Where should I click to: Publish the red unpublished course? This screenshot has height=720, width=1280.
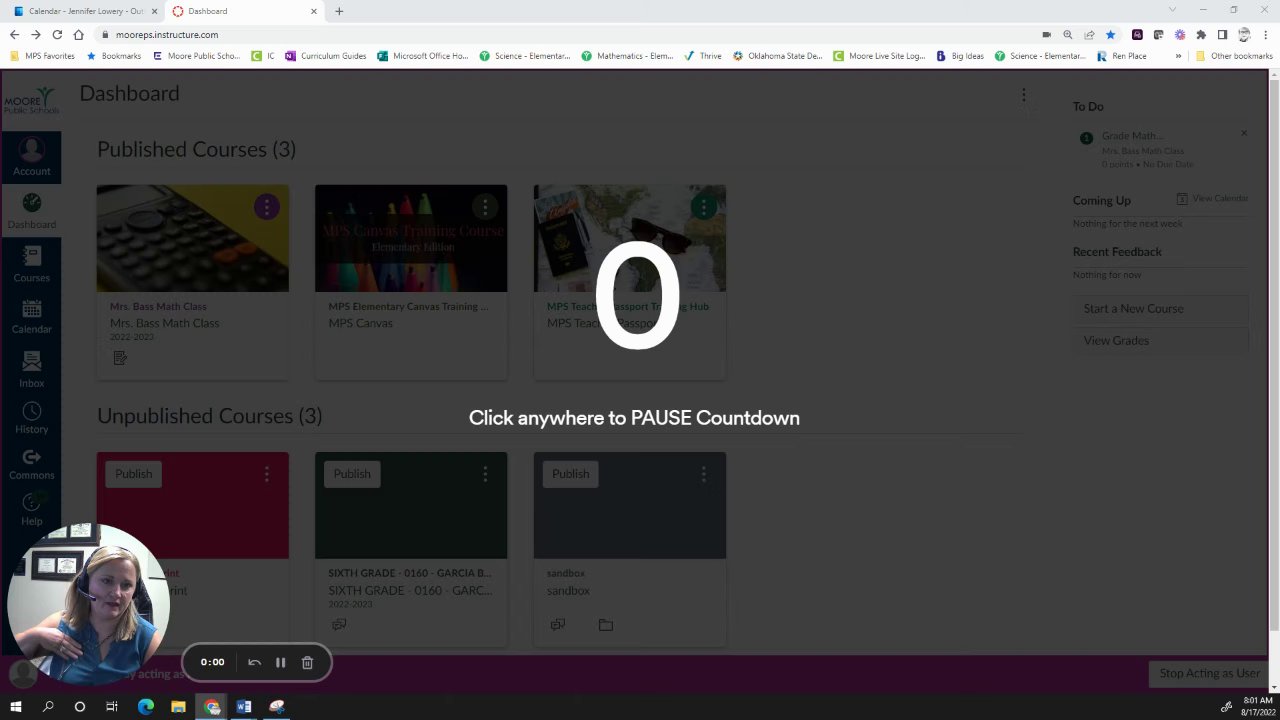pyautogui.click(x=133, y=474)
